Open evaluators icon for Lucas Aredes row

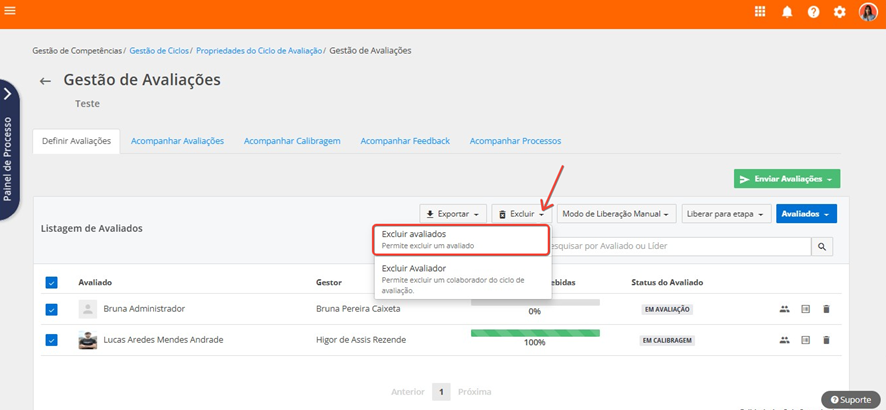(x=784, y=340)
